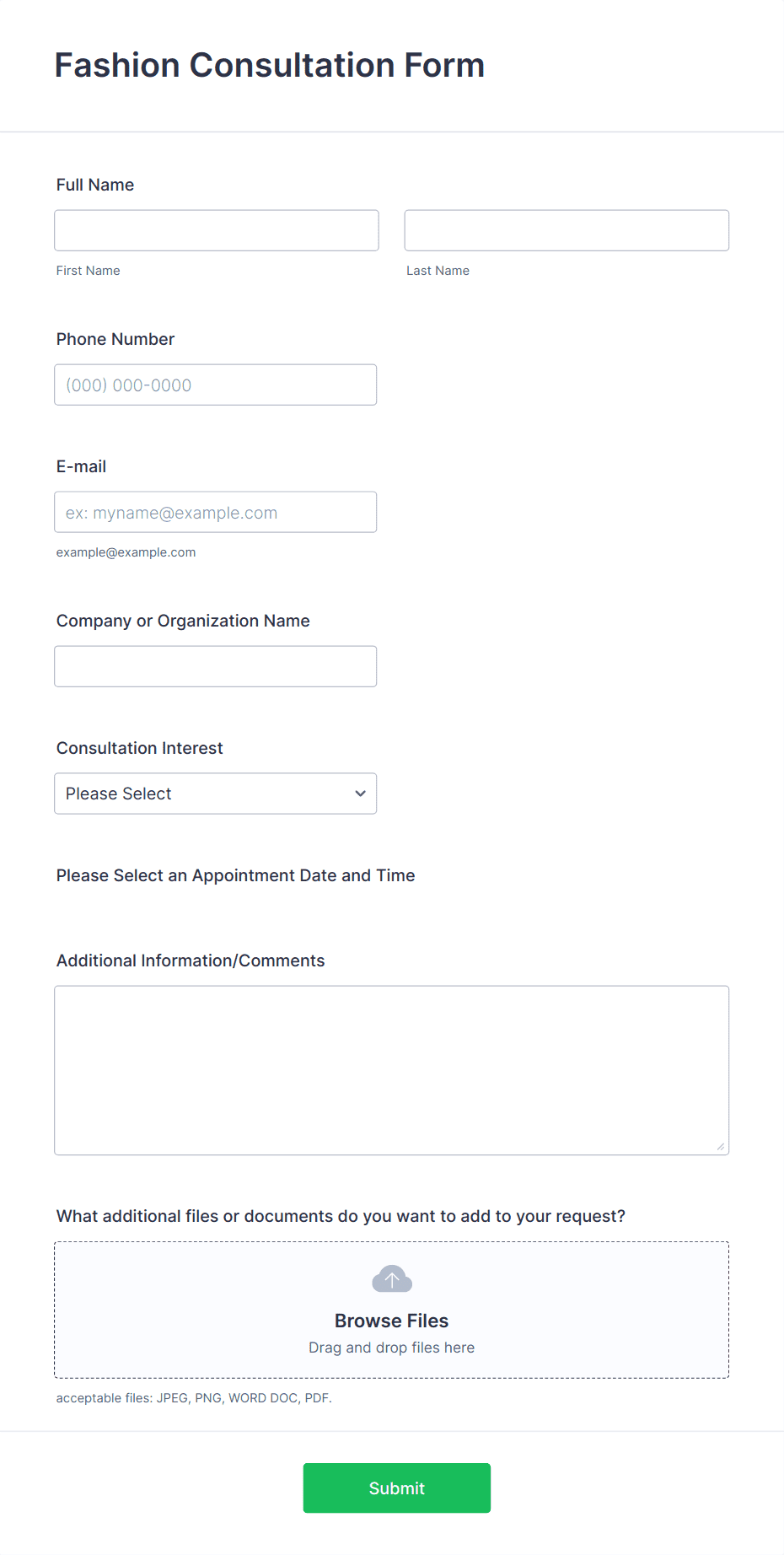The image size is (784, 1555).
Task: Click the Browse Files text
Action: pyautogui.click(x=392, y=1321)
